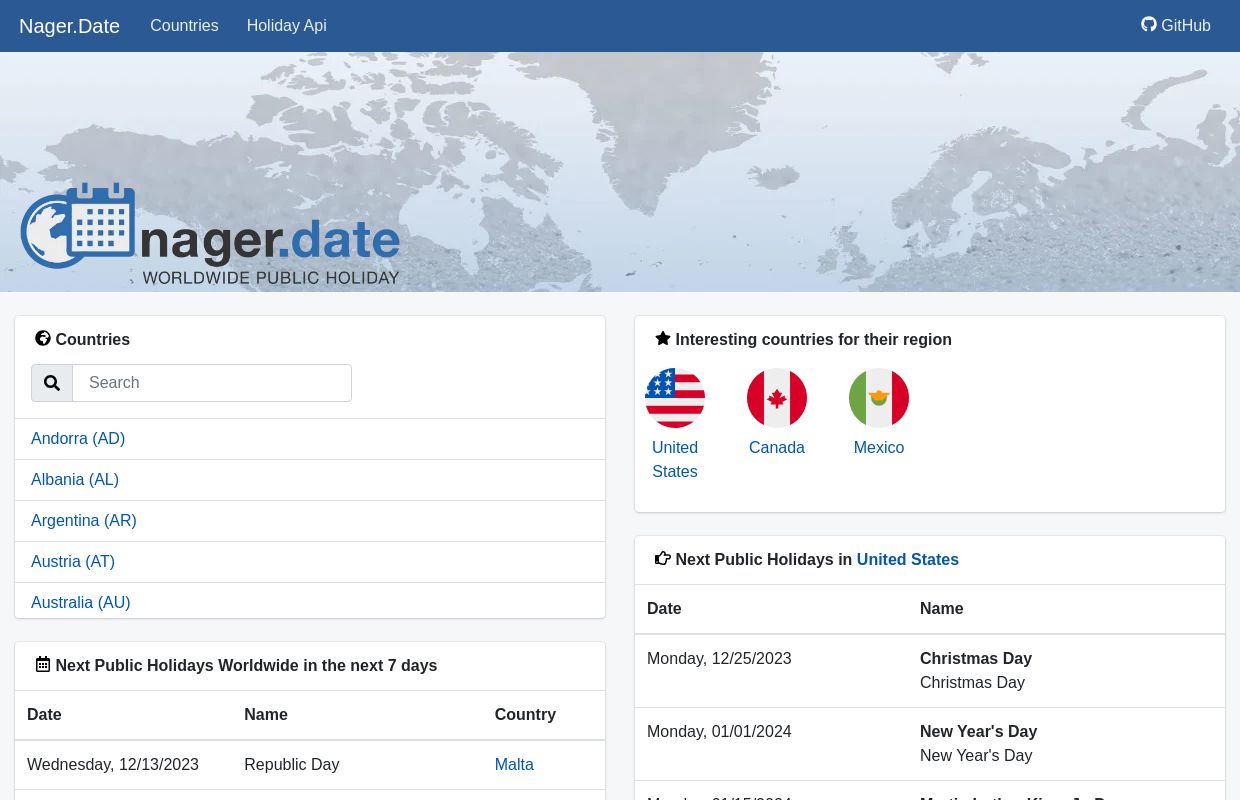This screenshot has height=800, width=1240.
Task: Open Argentina (AR) country link
Action: point(84,521)
